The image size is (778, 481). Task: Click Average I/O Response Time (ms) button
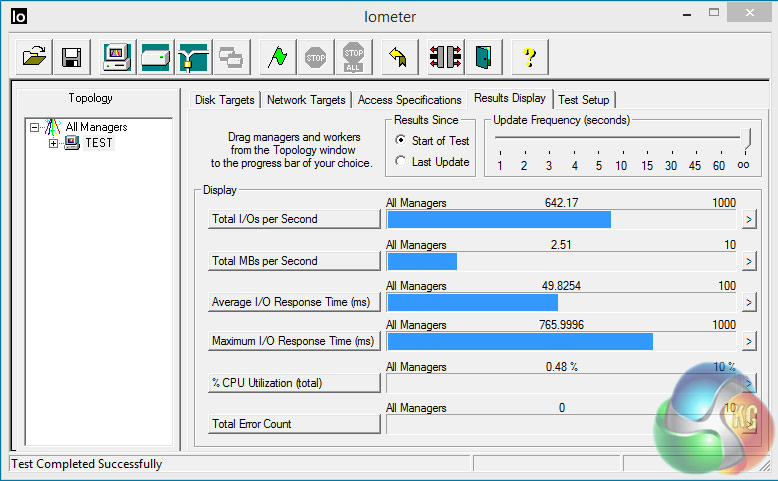click(294, 302)
